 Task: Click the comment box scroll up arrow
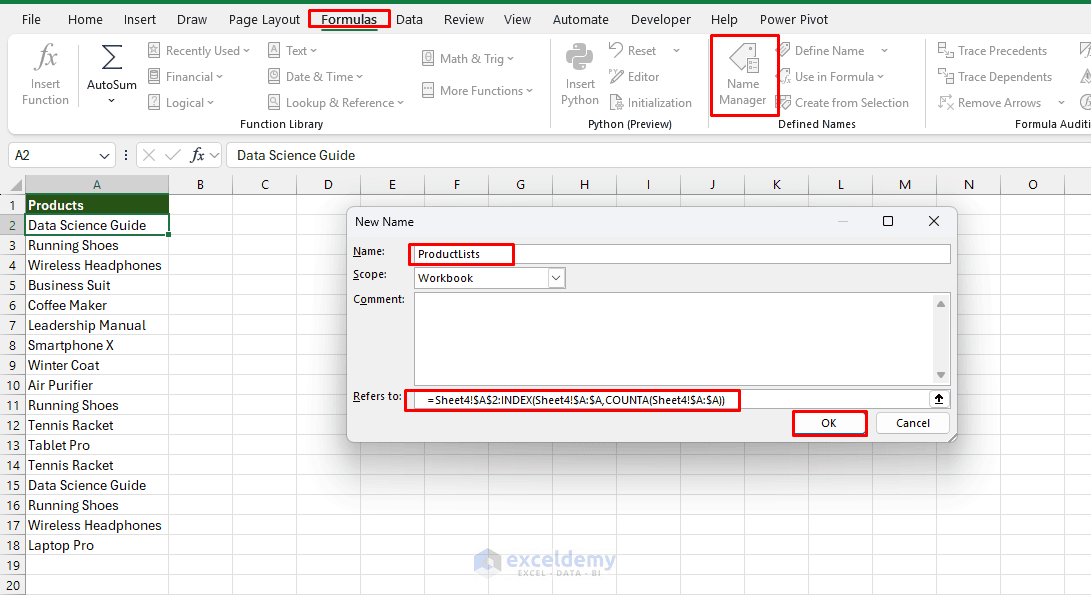(x=941, y=303)
